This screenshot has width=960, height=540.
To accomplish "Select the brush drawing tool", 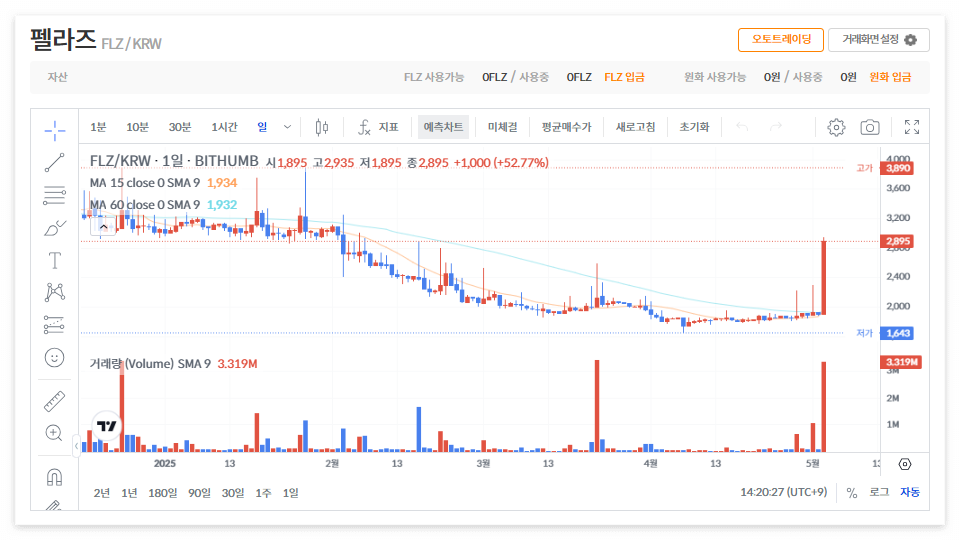I will coord(54,228).
